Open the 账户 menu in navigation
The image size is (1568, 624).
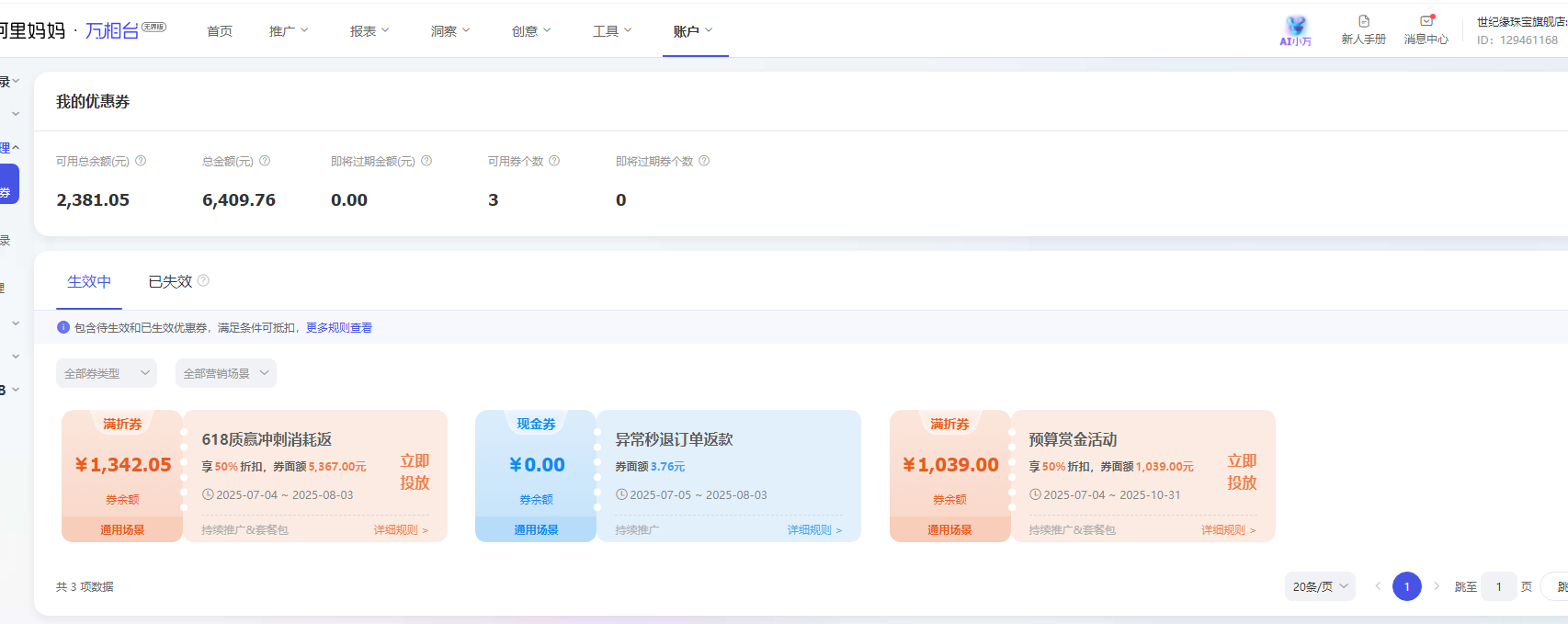(694, 31)
